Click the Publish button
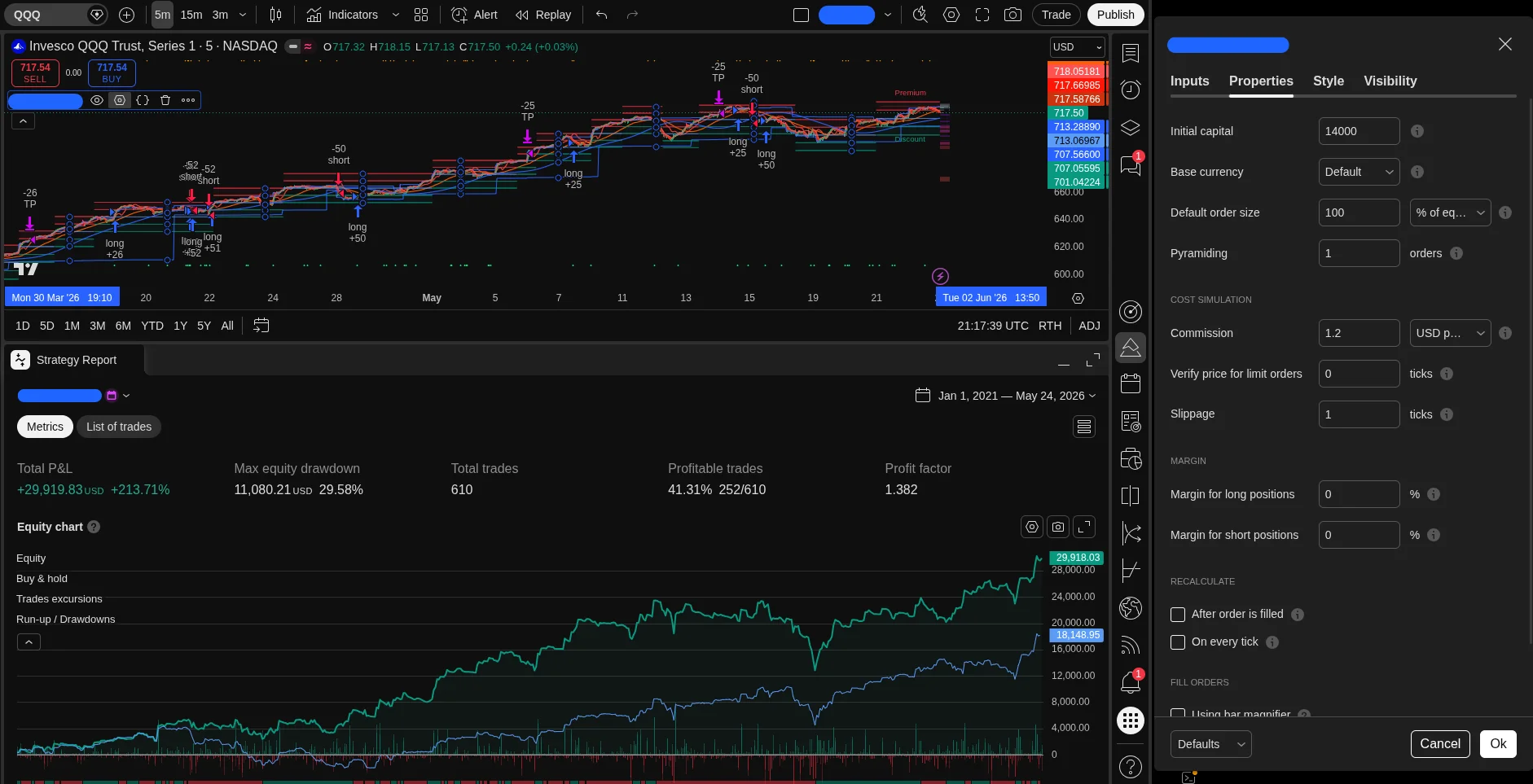1533x784 pixels. (1115, 15)
